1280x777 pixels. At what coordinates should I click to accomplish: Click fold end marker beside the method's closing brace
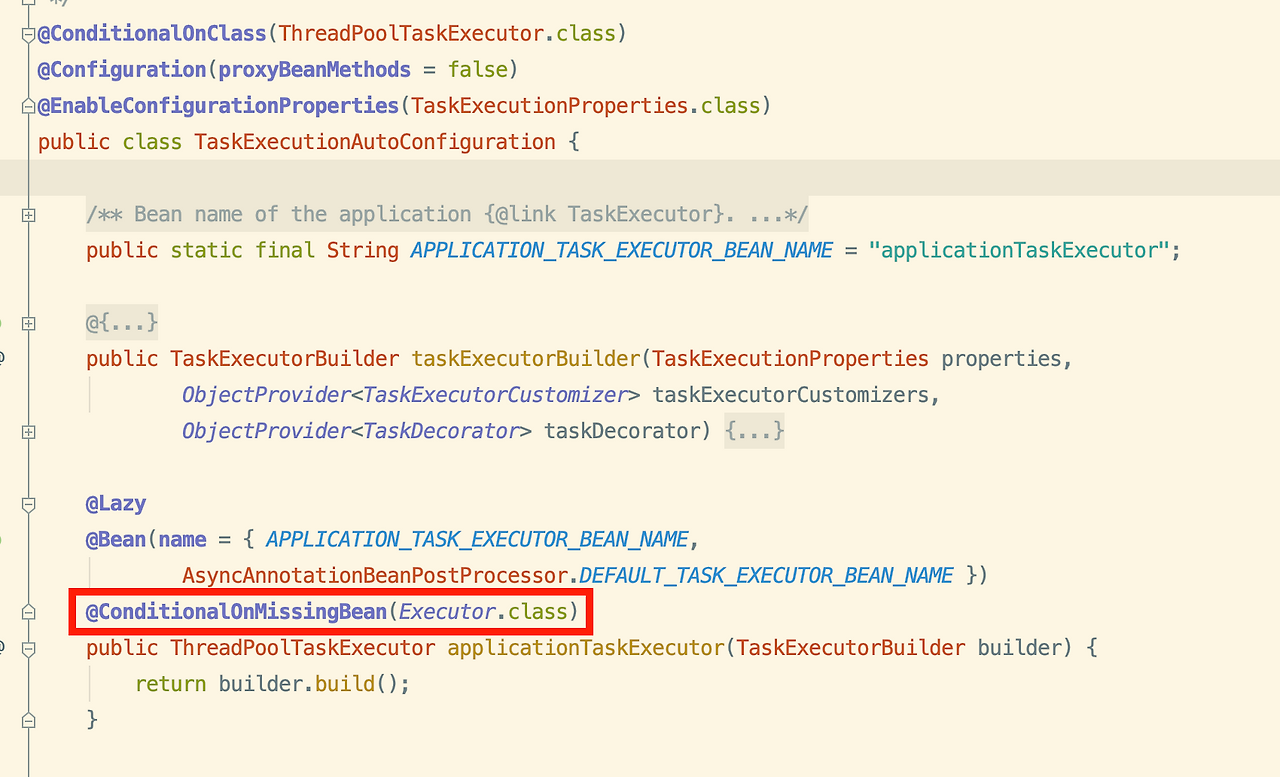click(x=28, y=720)
